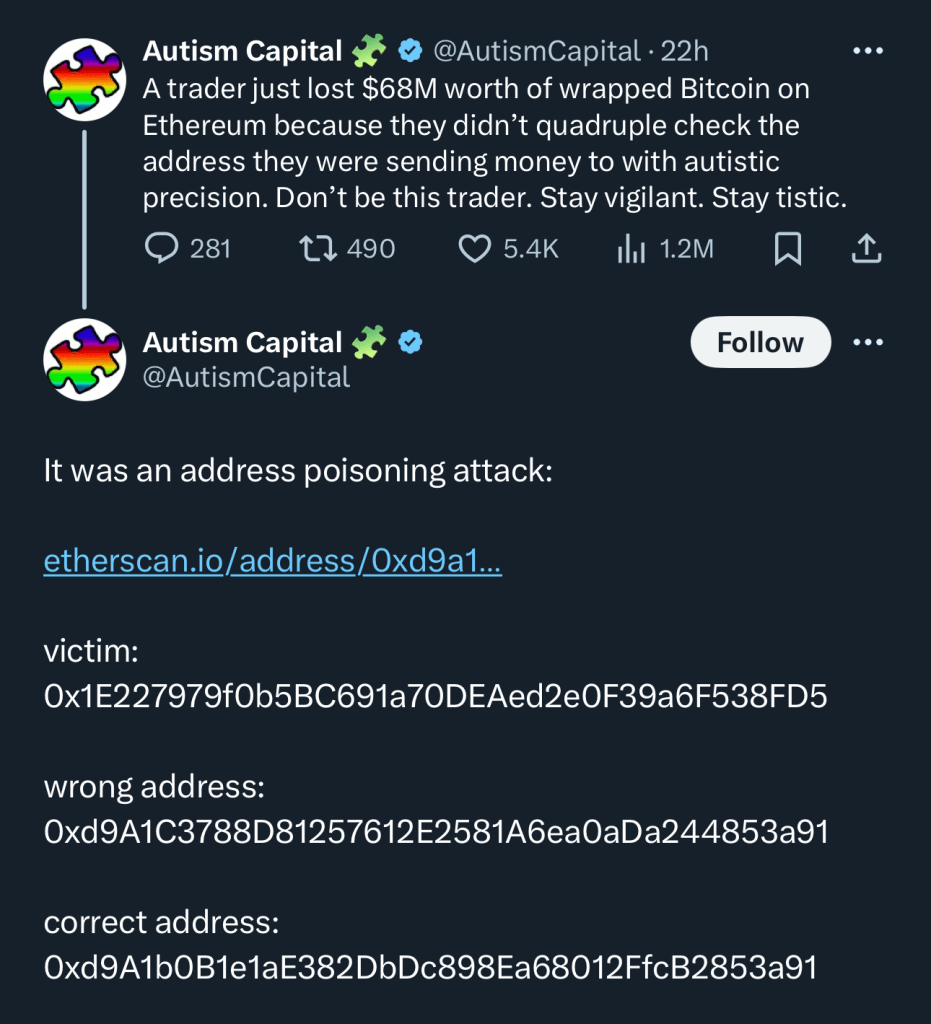931x1024 pixels.
Task: Click the blue verified badge in reply
Action: 410,343
